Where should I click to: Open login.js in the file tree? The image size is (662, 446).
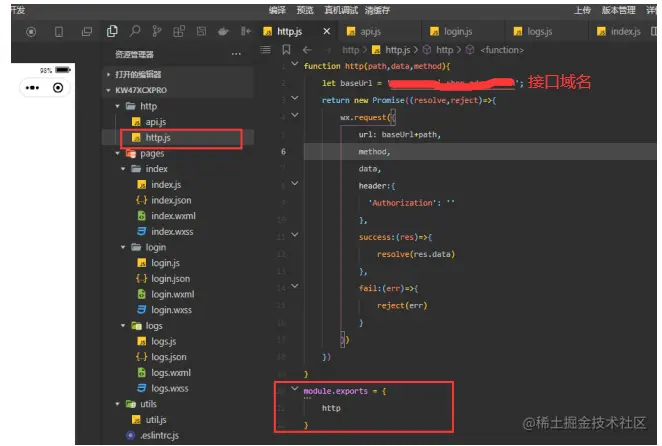165,263
